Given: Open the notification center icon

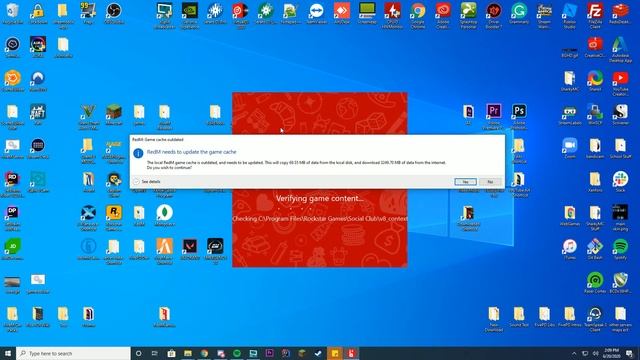Looking at the screenshot, I should 629,353.
